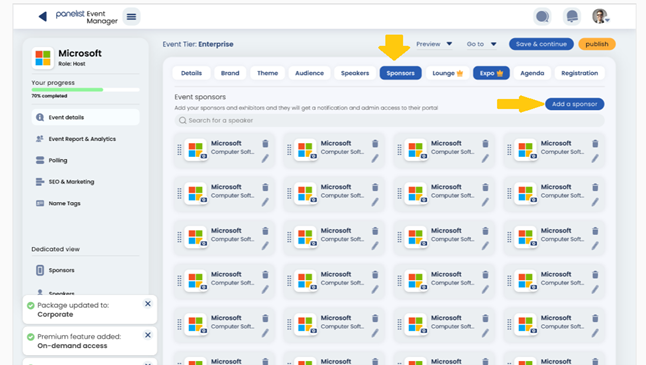Switch to the Lounge tab
646x365 pixels.
pyautogui.click(x=447, y=73)
